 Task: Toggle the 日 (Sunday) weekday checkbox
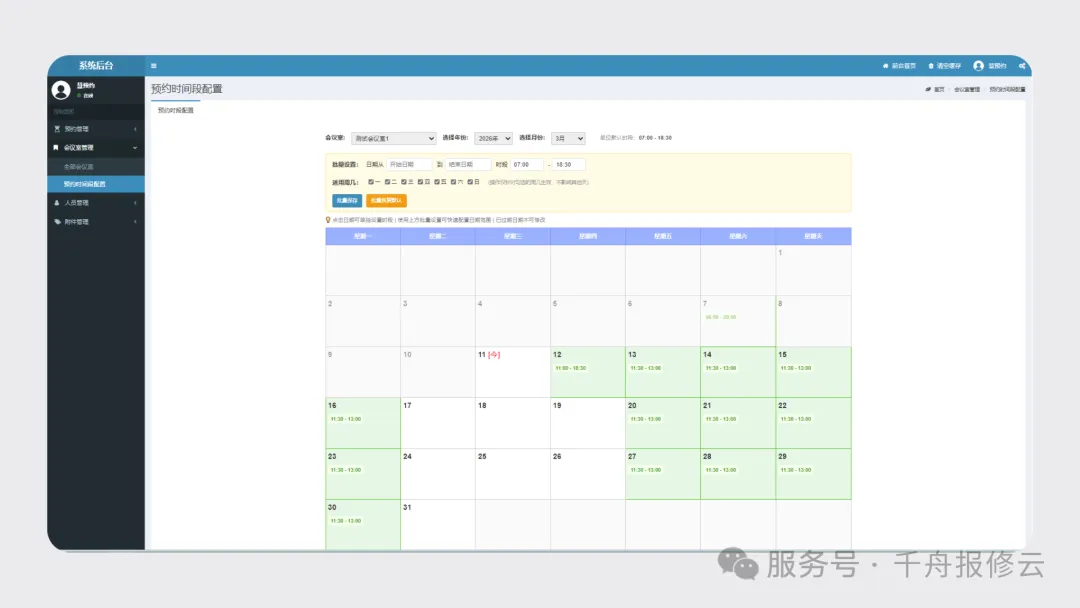coord(470,182)
